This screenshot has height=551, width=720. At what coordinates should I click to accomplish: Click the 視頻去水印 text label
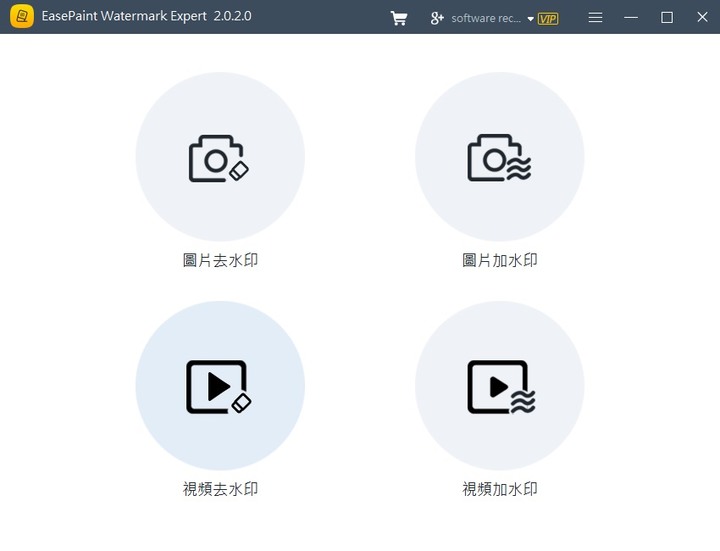click(220, 489)
